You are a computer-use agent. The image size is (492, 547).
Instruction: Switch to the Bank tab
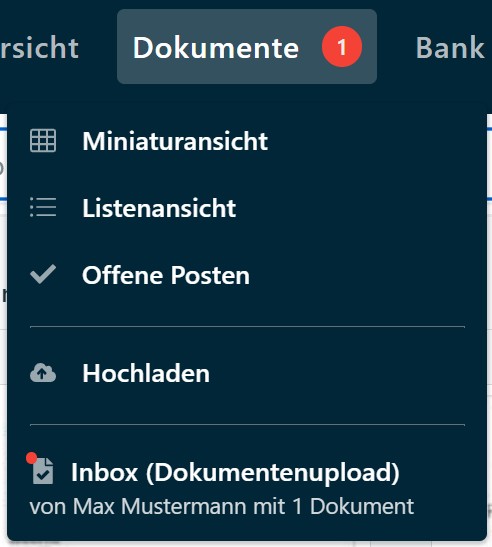[x=450, y=47]
